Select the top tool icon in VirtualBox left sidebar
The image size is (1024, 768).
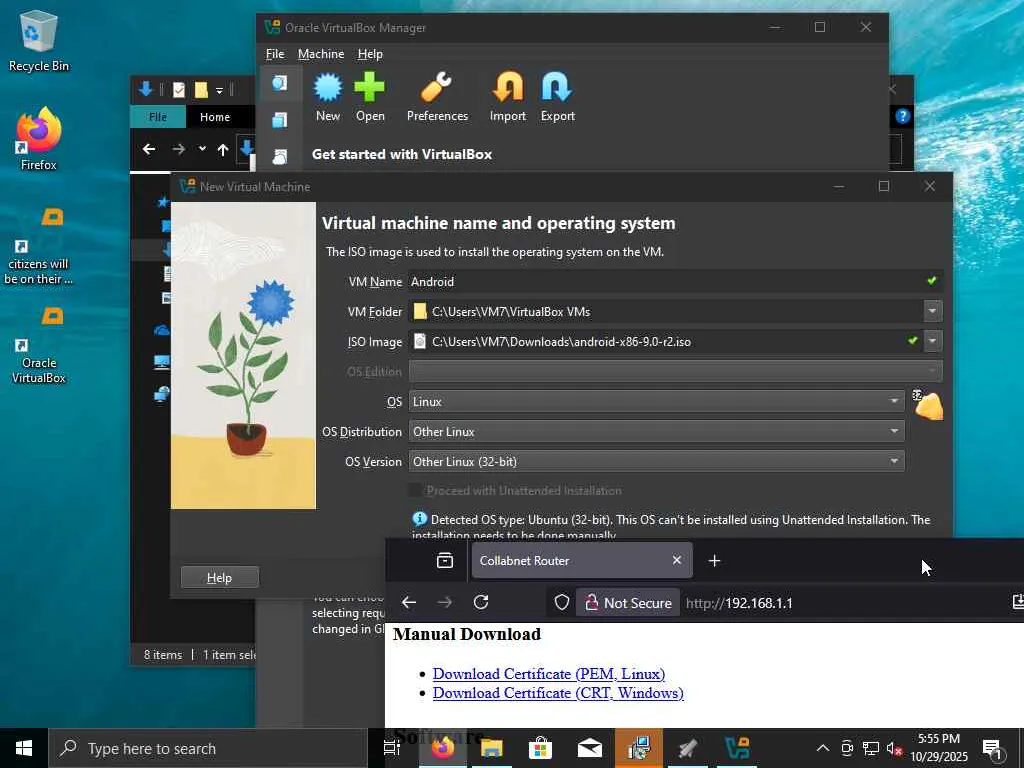280,83
